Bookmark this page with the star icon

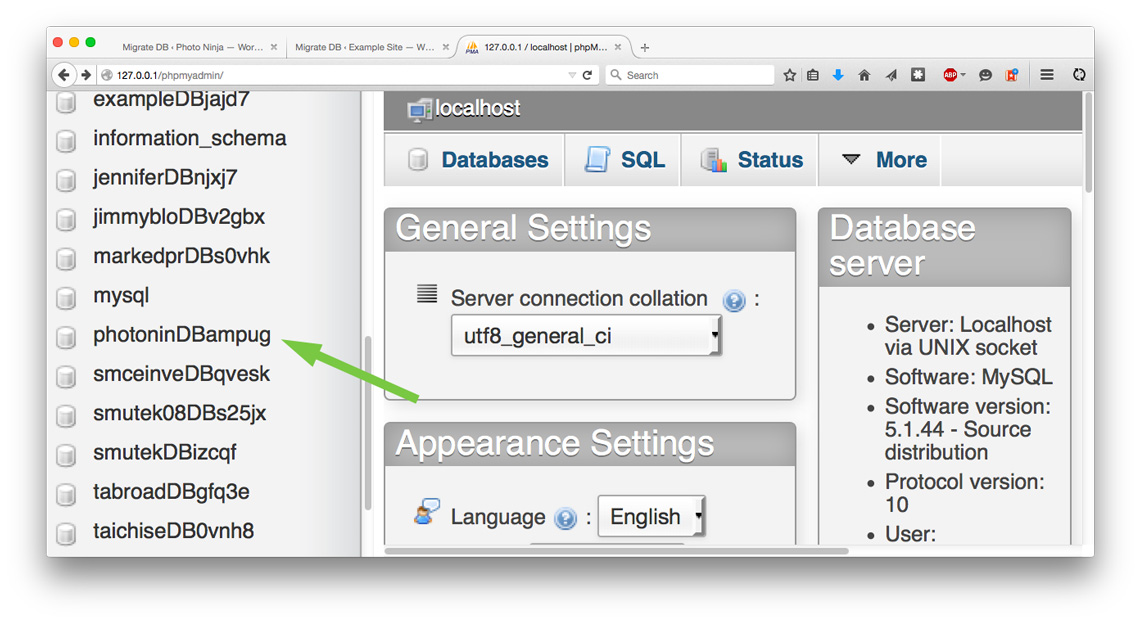click(x=790, y=74)
